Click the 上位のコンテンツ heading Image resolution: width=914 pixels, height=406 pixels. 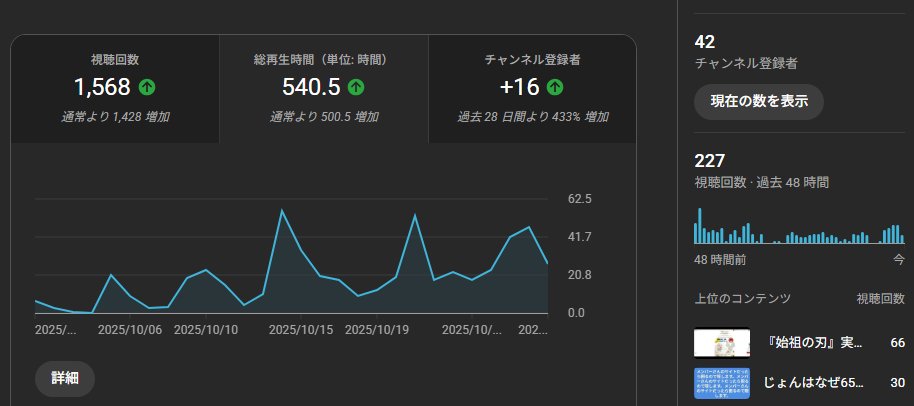(x=743, y=299)
